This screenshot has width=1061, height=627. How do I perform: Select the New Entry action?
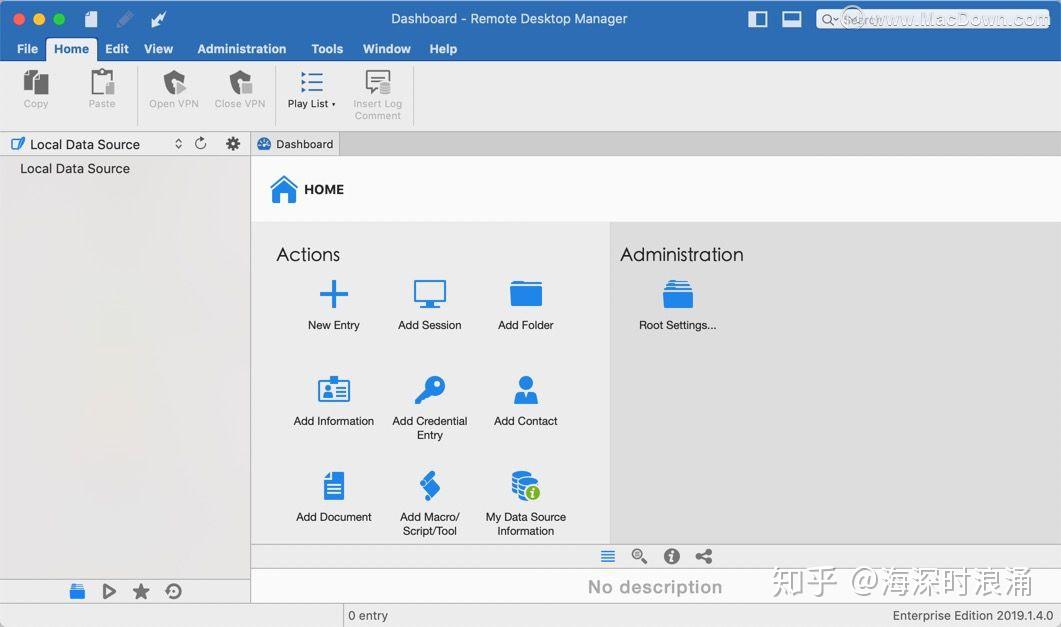coord(333,293)
